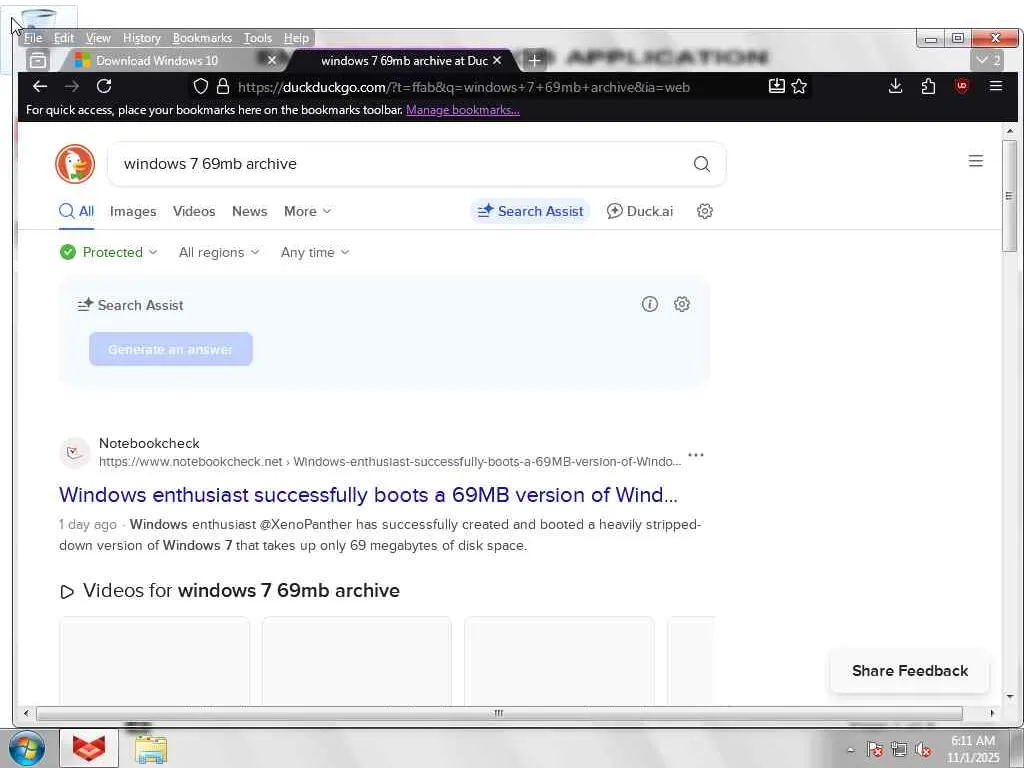Click the Manage bookmarks link
Image resolution: width=1024 pixels, height=768 pixels.
463,110
